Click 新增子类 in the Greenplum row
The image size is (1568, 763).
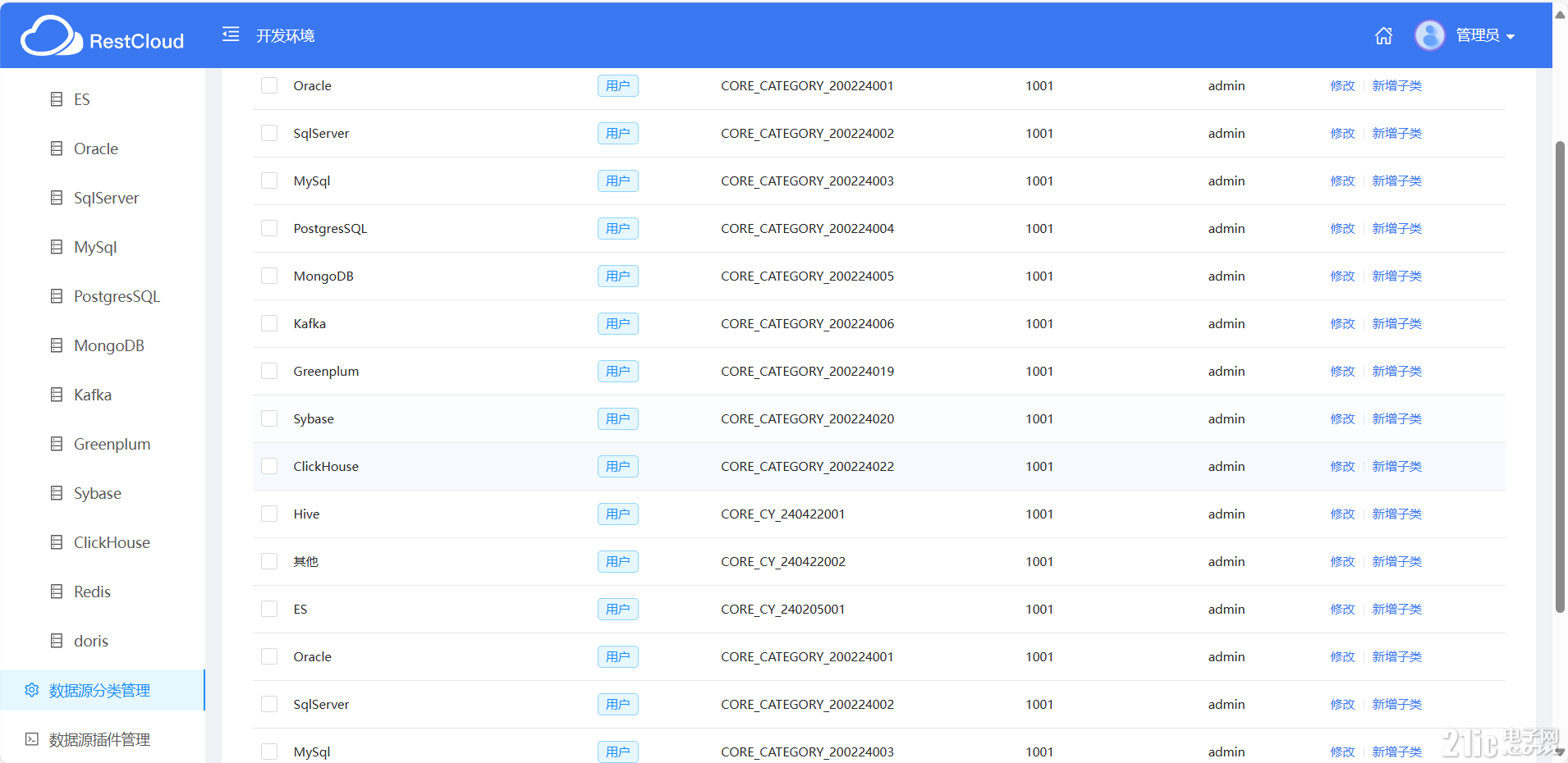pyautogui.click(x=1397, y=371)
